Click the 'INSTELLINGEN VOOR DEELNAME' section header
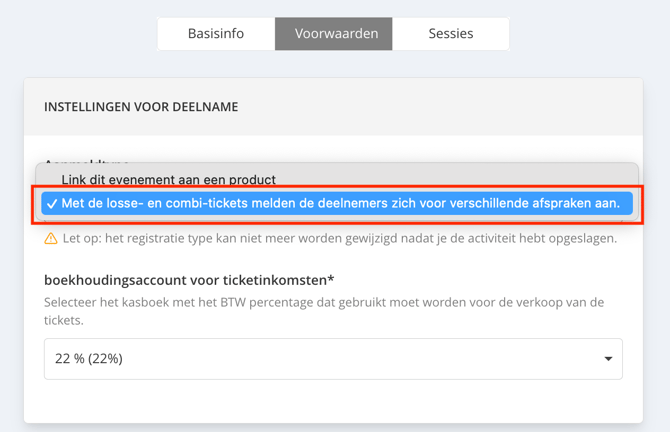670x432 pixels. click(141, 107)
